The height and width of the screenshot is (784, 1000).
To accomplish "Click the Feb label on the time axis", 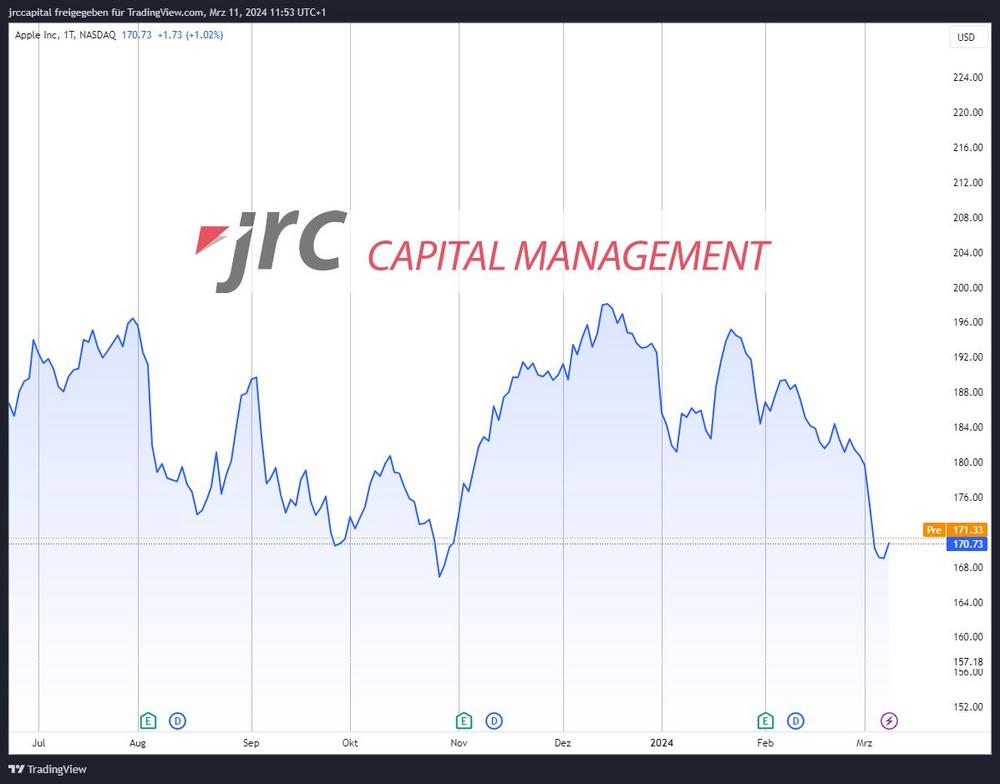I will [x=765, y=743].
